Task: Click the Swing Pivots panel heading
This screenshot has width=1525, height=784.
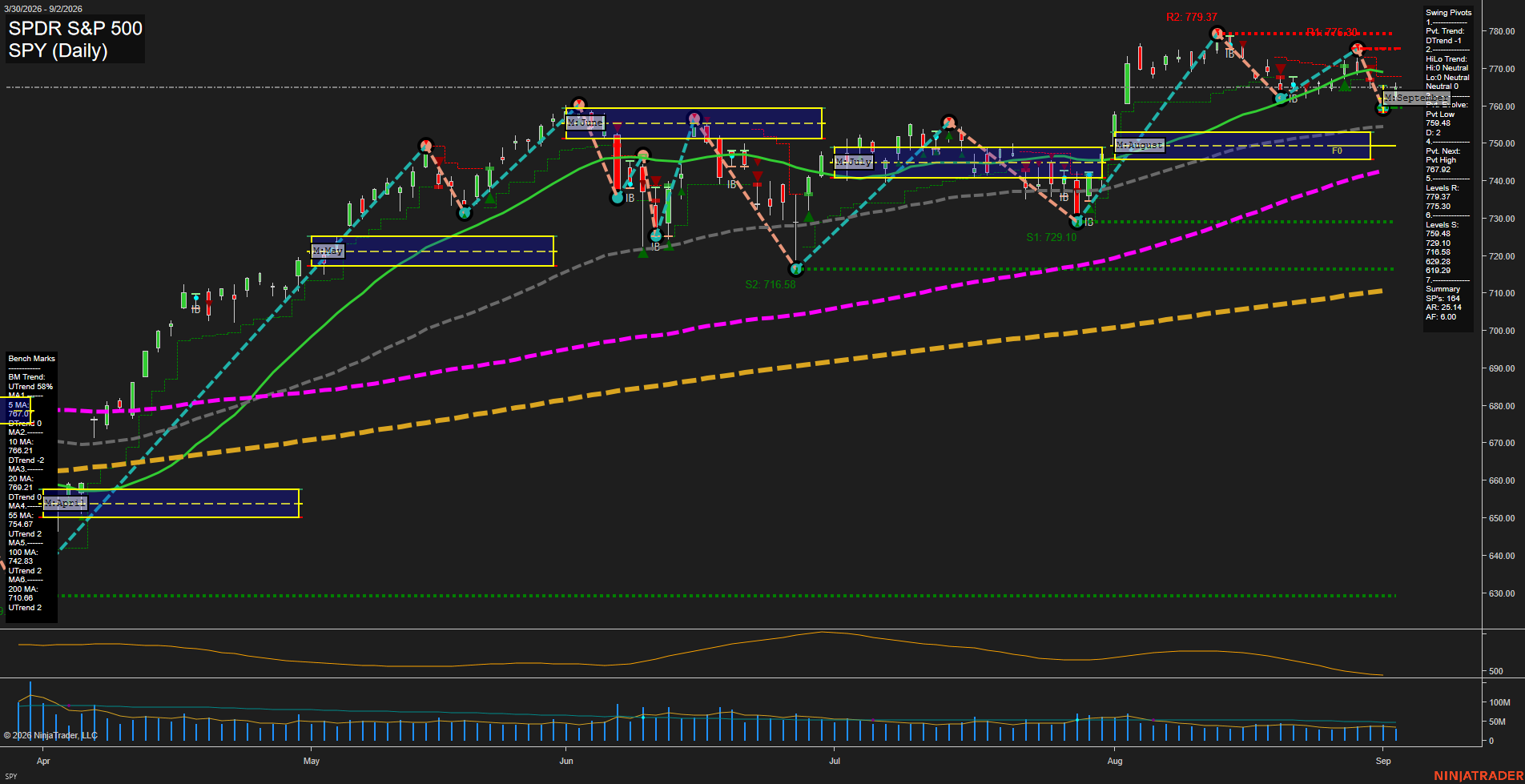Action: tap(1449, 13)
